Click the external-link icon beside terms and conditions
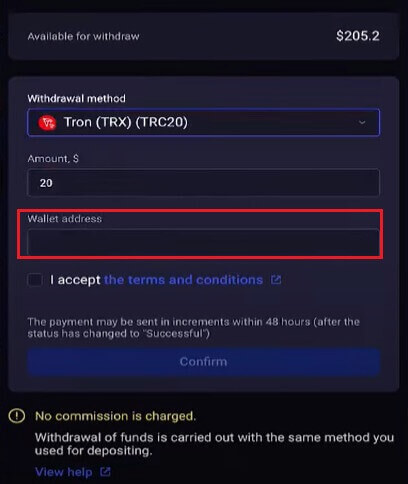The width and height of the screenshot is (408, 484). 276,280
